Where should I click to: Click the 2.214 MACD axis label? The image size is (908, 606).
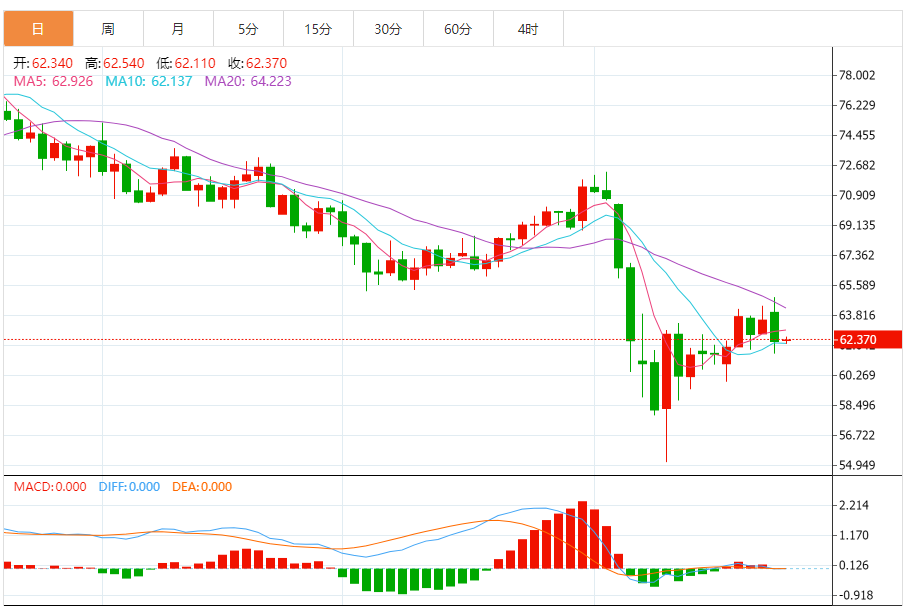tap(854, 505)
